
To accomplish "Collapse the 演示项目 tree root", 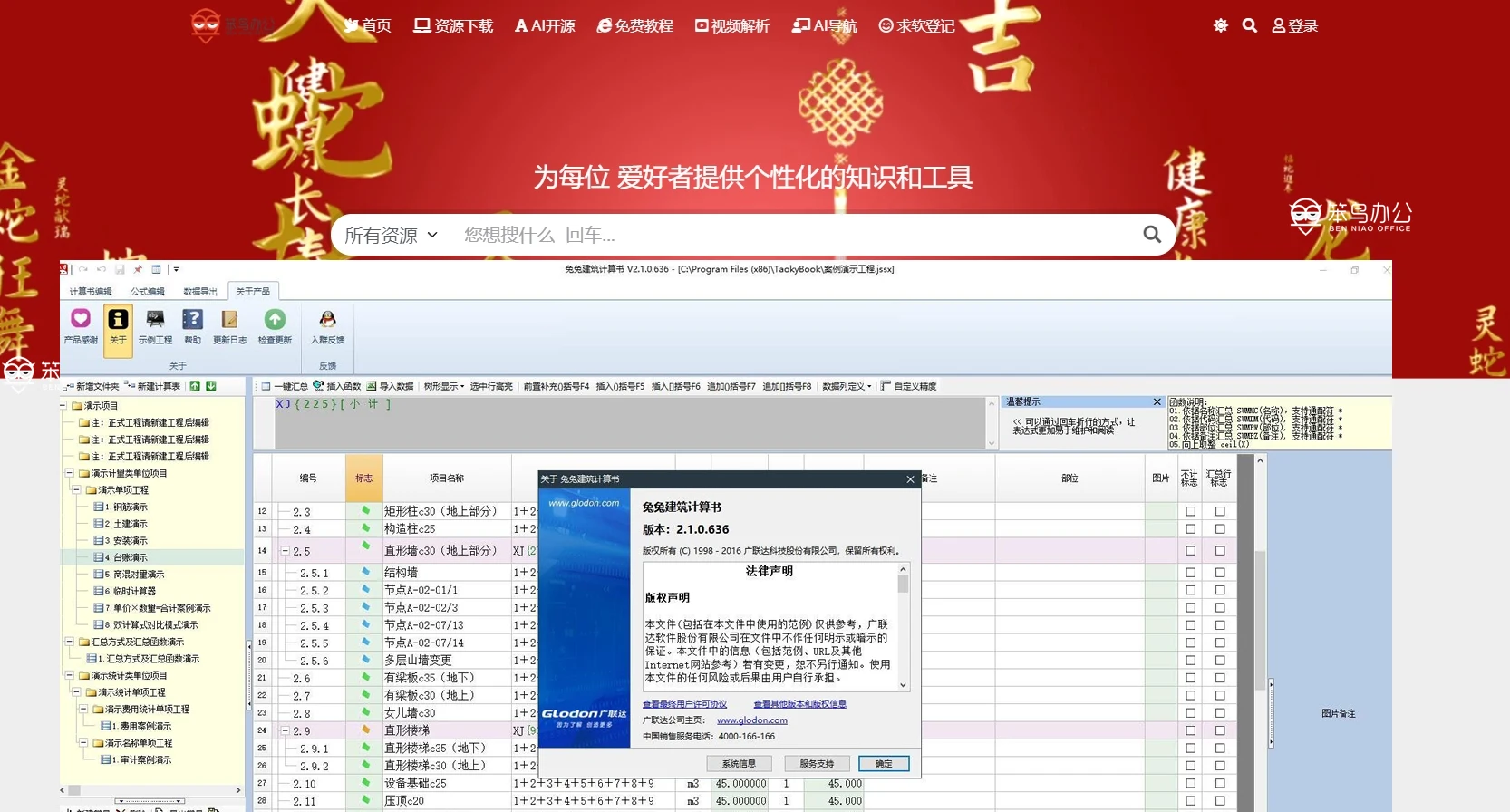I will click(63, 405).
